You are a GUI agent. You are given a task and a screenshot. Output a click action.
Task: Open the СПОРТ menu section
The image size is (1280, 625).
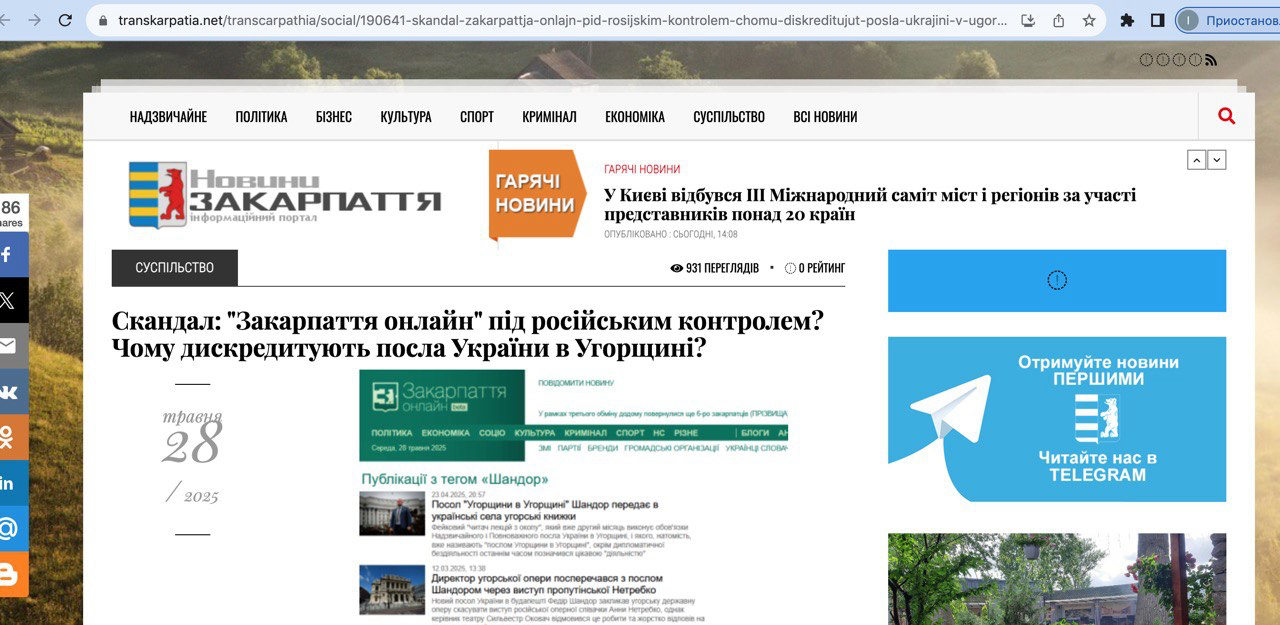(477, 117)
